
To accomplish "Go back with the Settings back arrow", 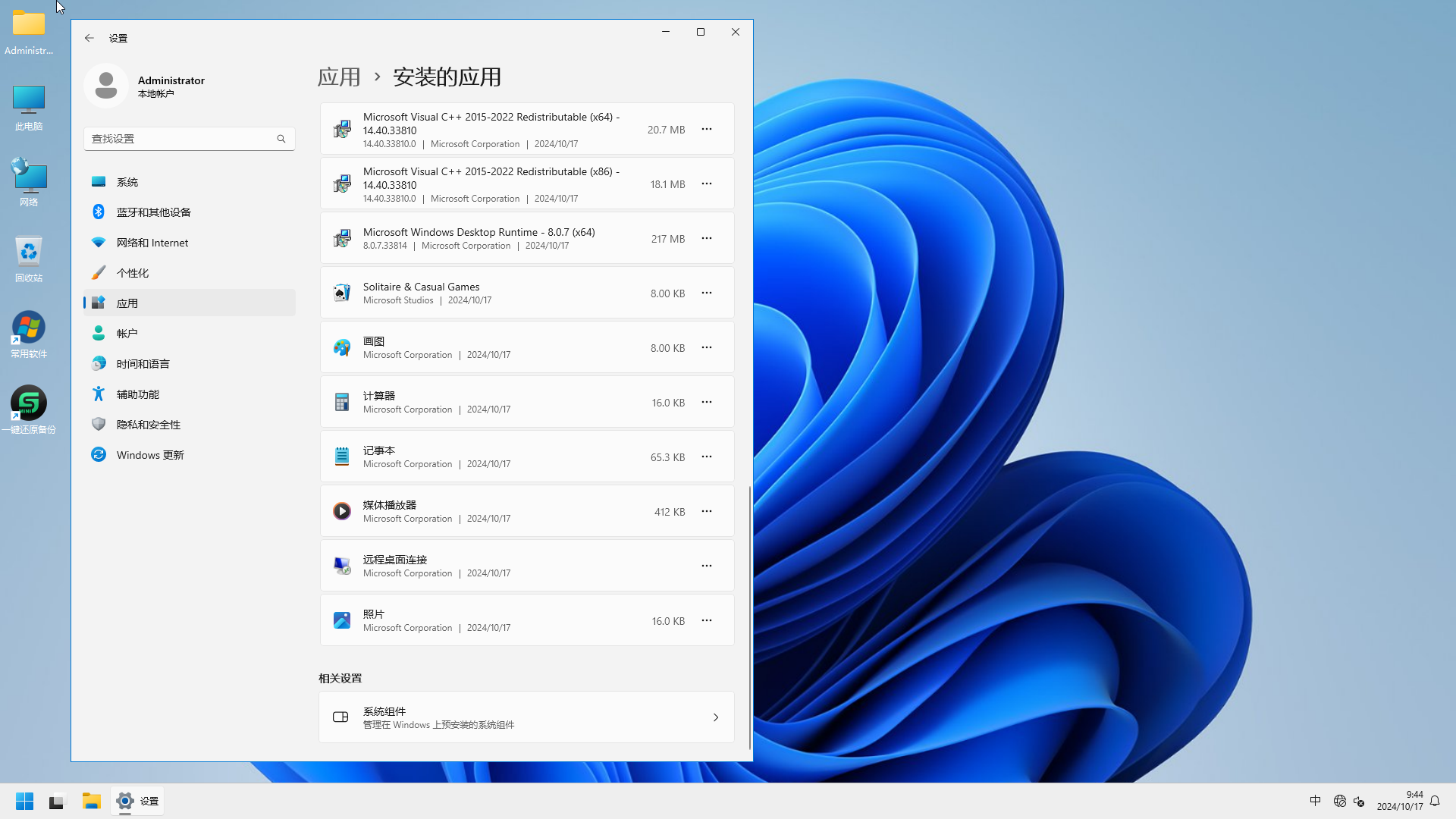I will click(89, 38).
